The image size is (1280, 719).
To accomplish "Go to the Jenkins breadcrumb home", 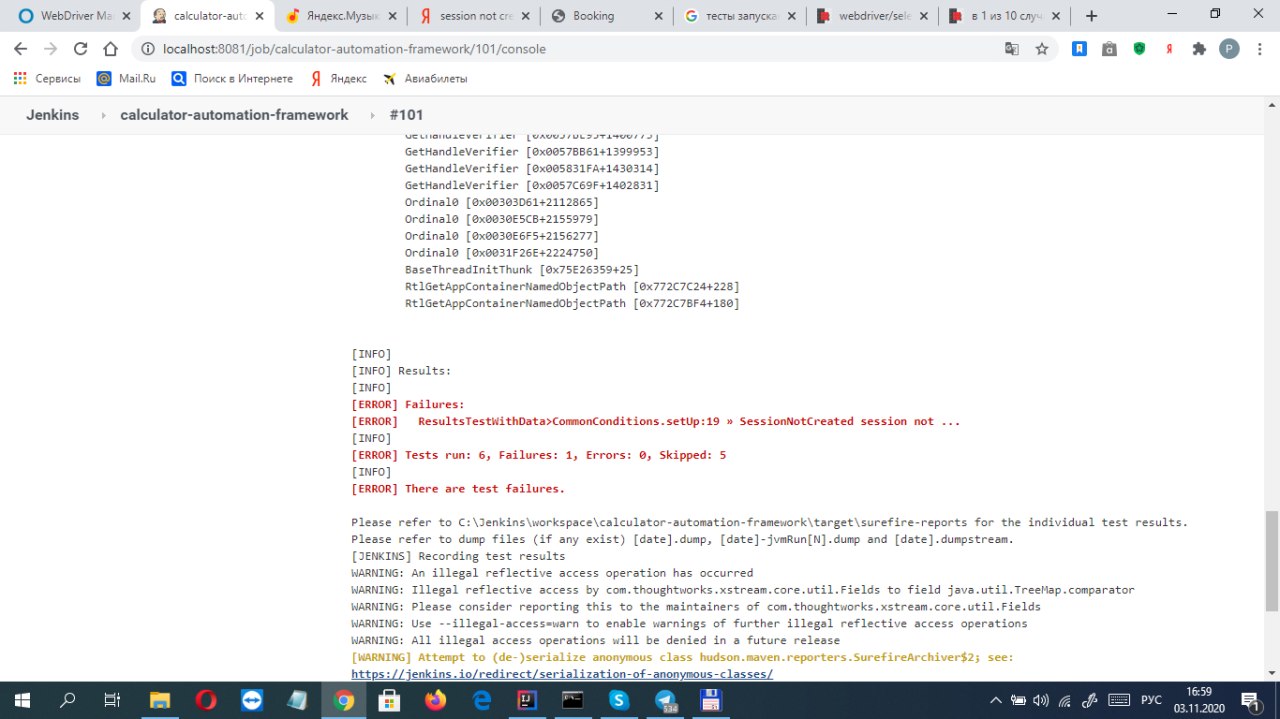I will coord(52,115).
